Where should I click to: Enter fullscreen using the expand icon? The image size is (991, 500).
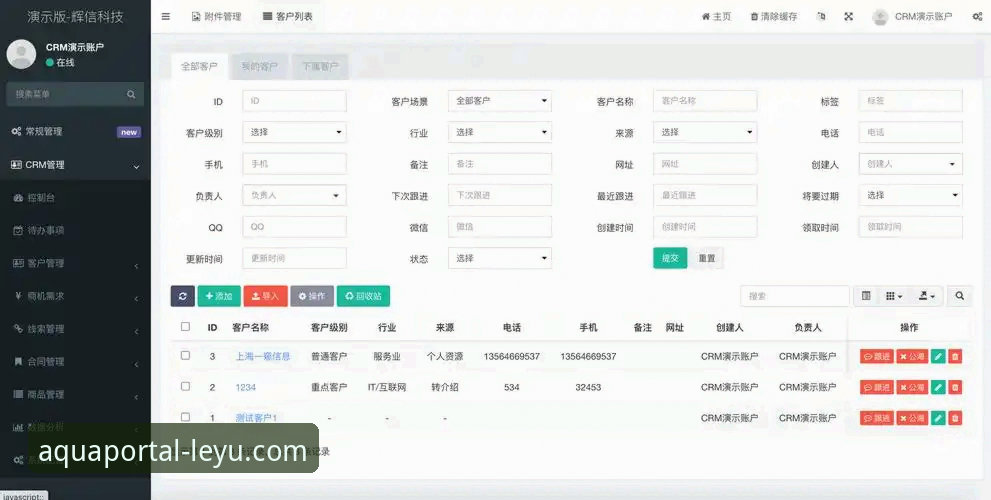[x=849, y=16]
